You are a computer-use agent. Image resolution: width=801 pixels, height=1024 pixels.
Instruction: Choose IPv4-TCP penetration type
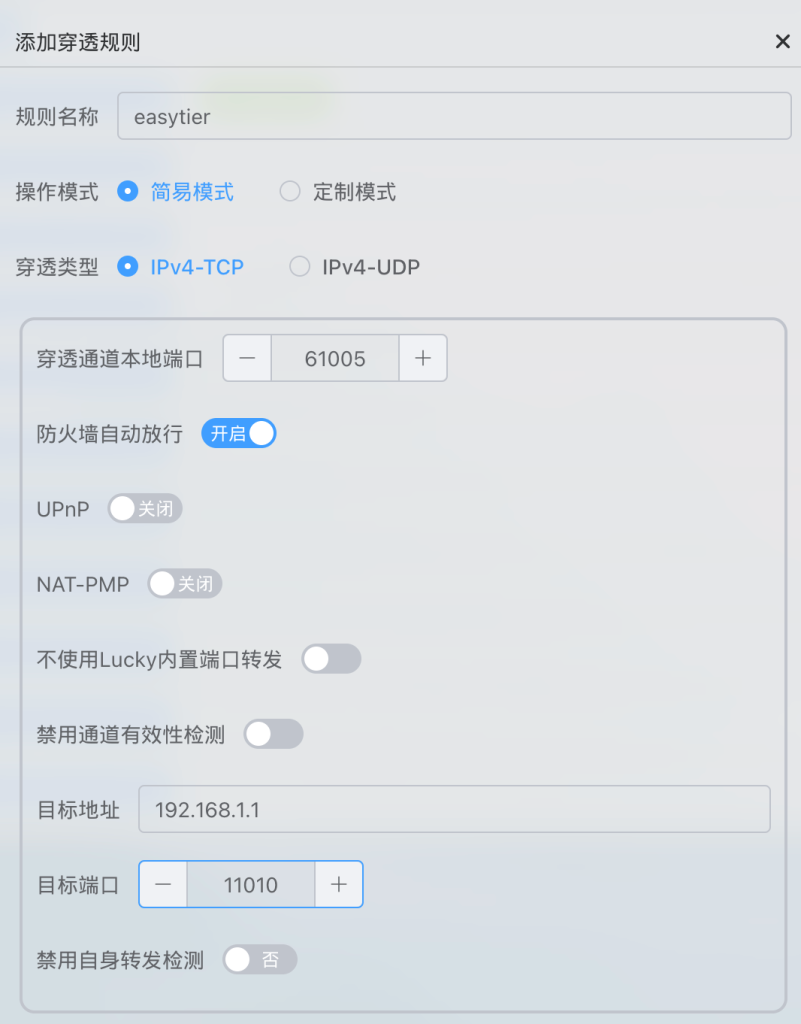(127, 267)
